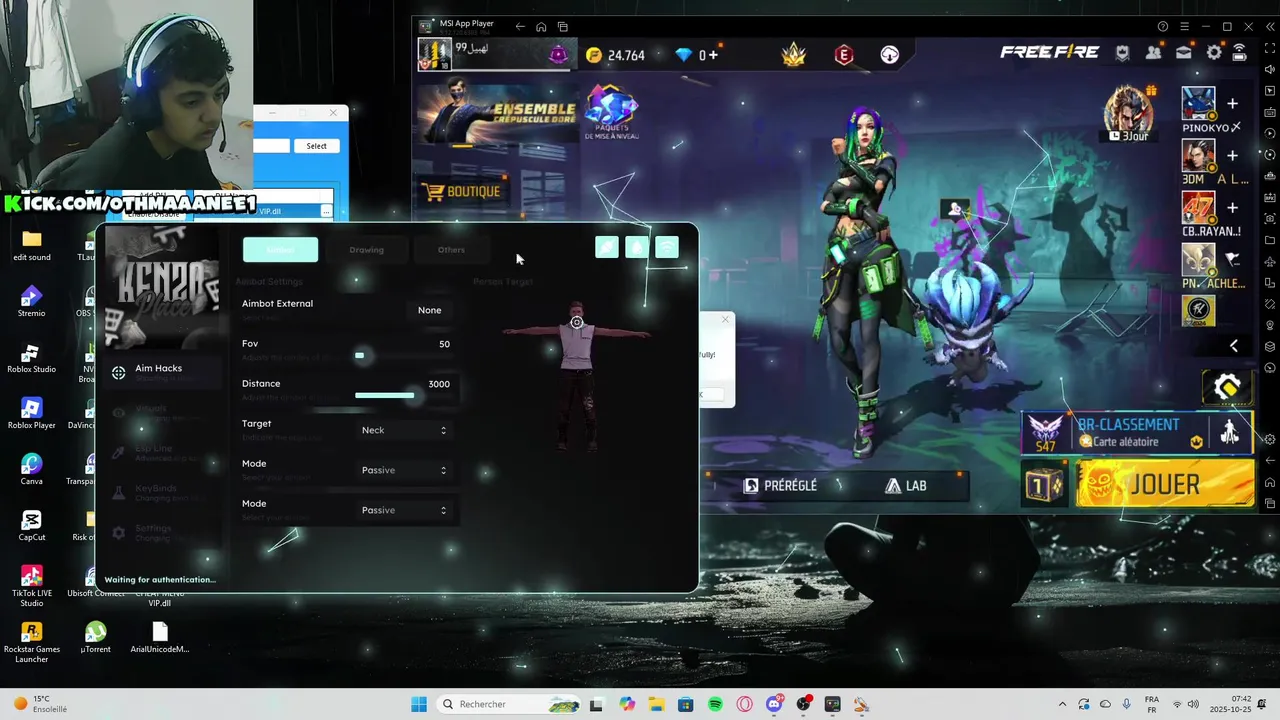Open the guild shield icon in Free Fire
1280x720 pixels.
[1123, 53]
